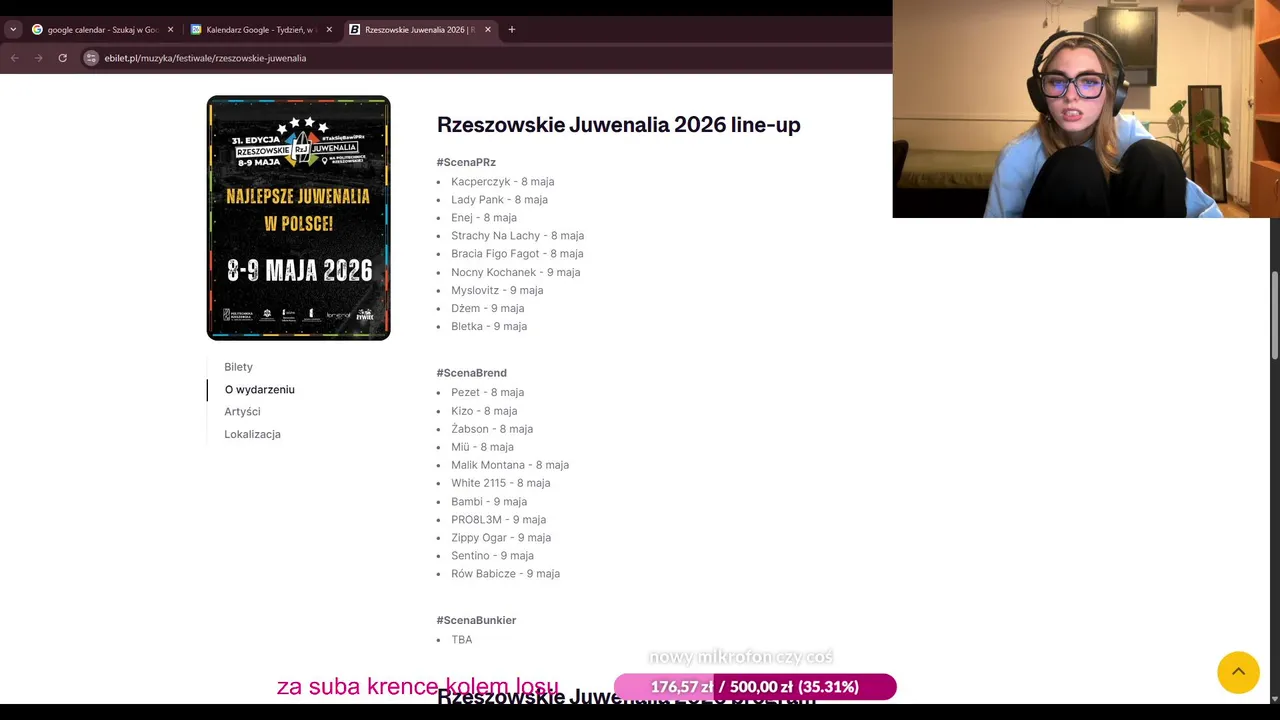This screenshot has width=1280, height=720.
Task: Go back to previous page
Action: [x=14, y=58]
